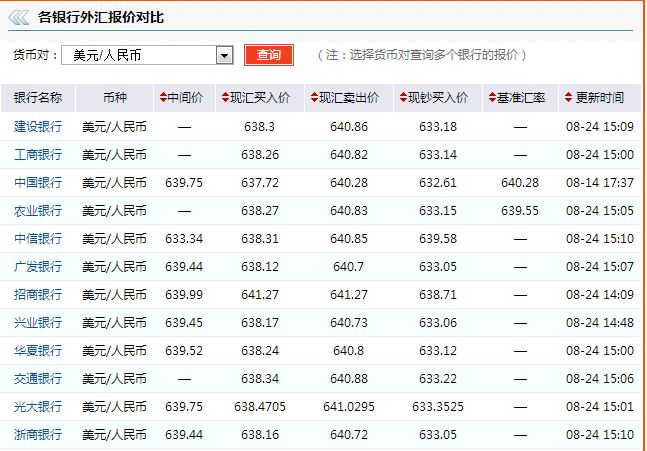Click 招商银行 cash buy rate 638.71

coord(438,295)
